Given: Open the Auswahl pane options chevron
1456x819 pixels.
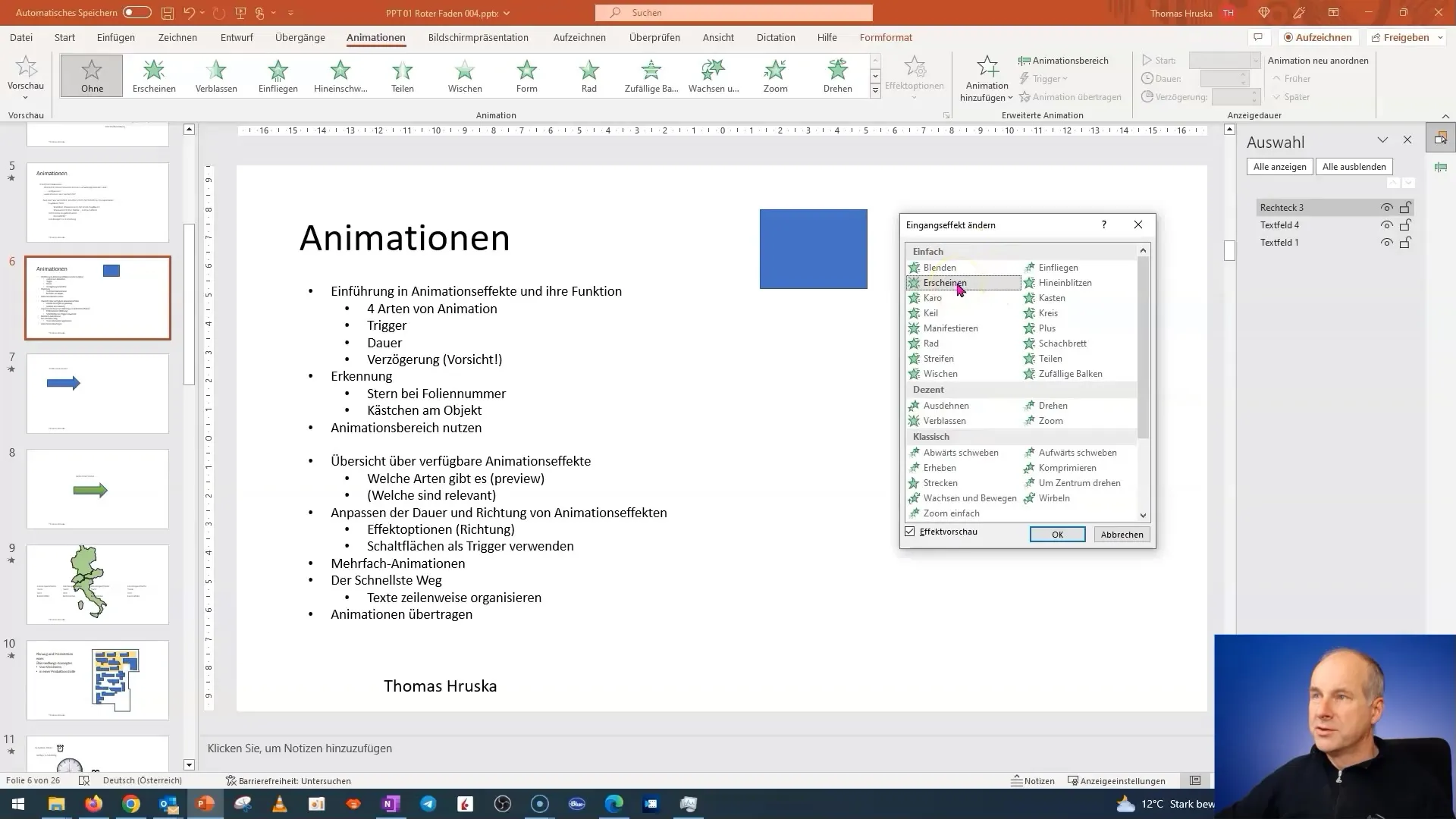Looking at the screenshot, I should [x=1382, y=140].
